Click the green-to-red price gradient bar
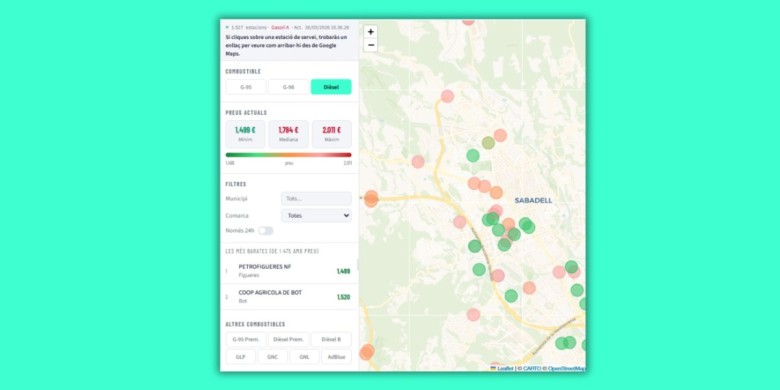780x390 pixels. 289,155
